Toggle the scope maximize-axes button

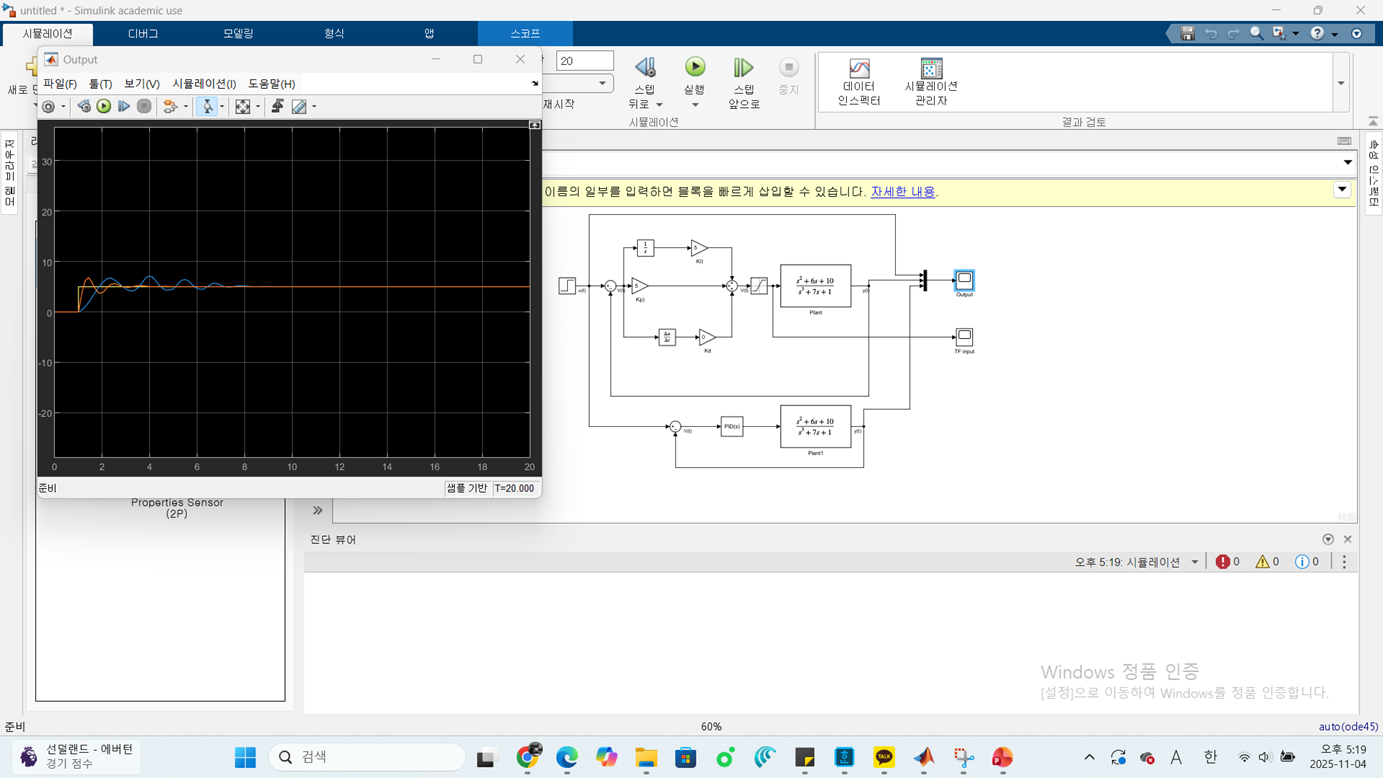[x=535, y=125]
